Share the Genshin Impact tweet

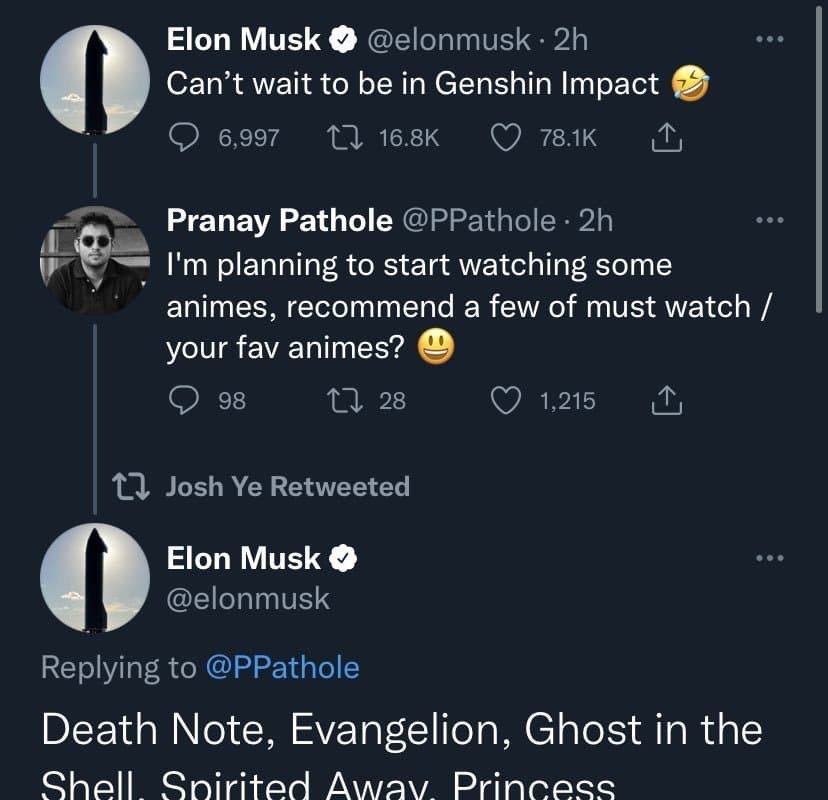[x=667, y=139]
